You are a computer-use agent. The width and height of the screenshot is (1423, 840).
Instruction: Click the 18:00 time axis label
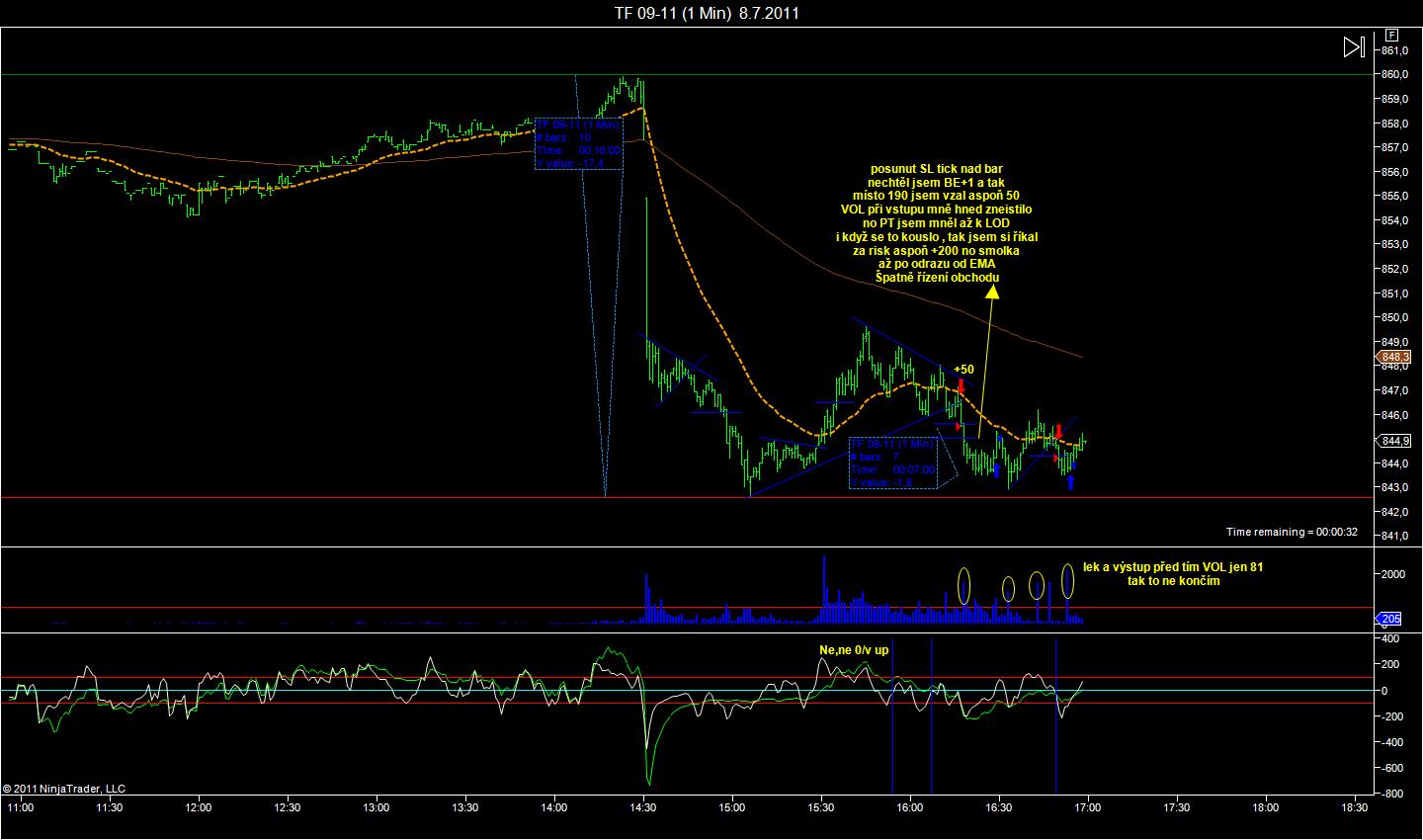[1266, 806]
